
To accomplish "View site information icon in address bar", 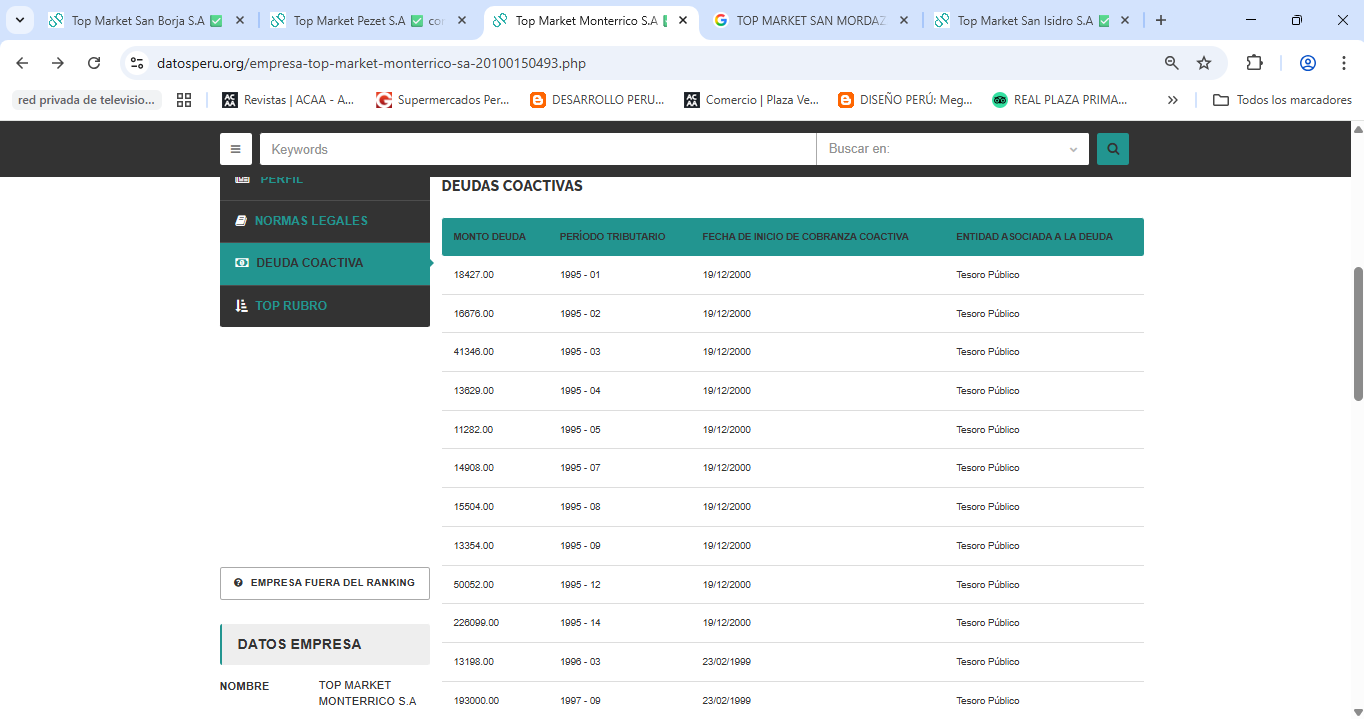I will point(138,63).
